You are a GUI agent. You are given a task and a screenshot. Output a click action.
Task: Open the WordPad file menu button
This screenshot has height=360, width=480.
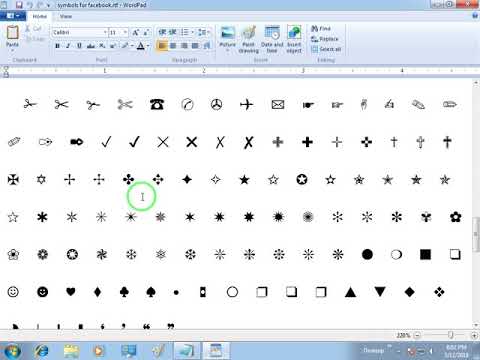tap(13, 16)
